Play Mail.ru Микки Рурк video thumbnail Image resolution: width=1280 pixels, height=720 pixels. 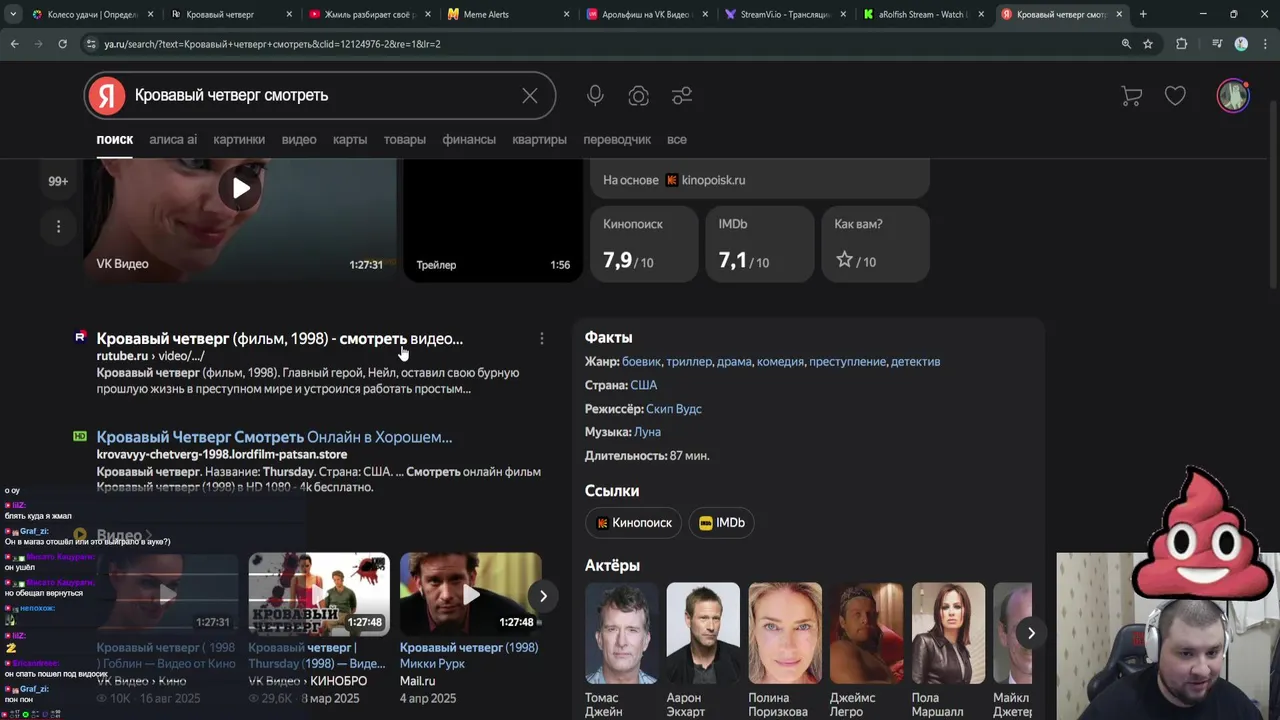pos(470,594)
